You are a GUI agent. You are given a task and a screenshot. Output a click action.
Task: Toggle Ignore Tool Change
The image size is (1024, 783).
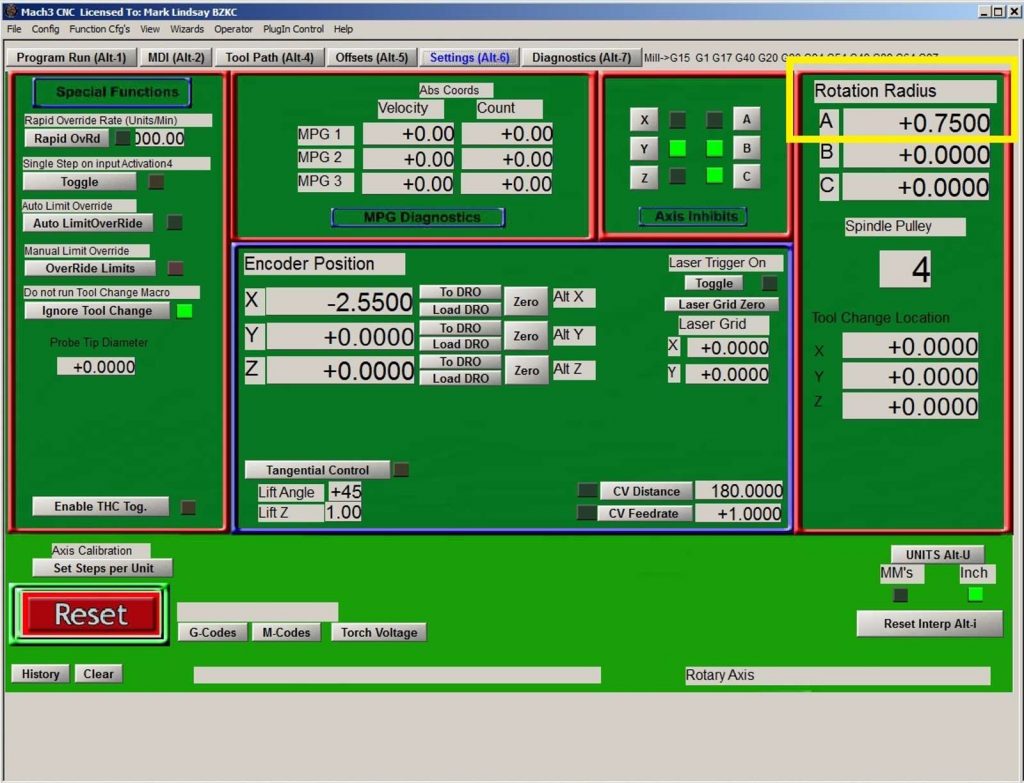click(97, 310)
